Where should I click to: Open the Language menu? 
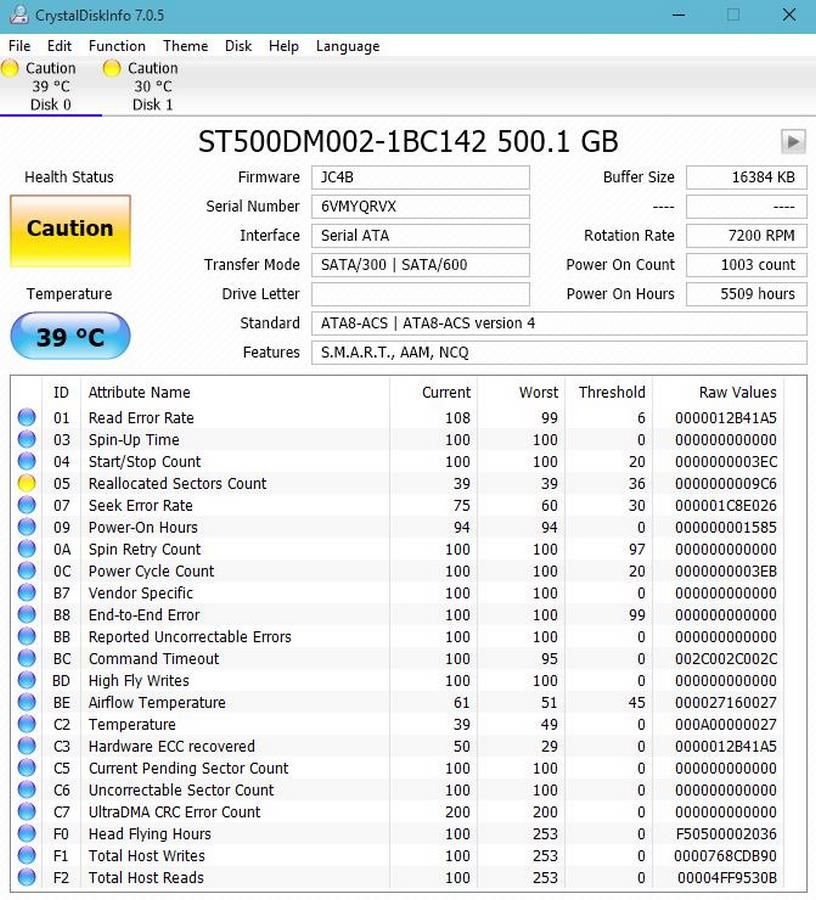pyautogui.click(x=348, y=46)
